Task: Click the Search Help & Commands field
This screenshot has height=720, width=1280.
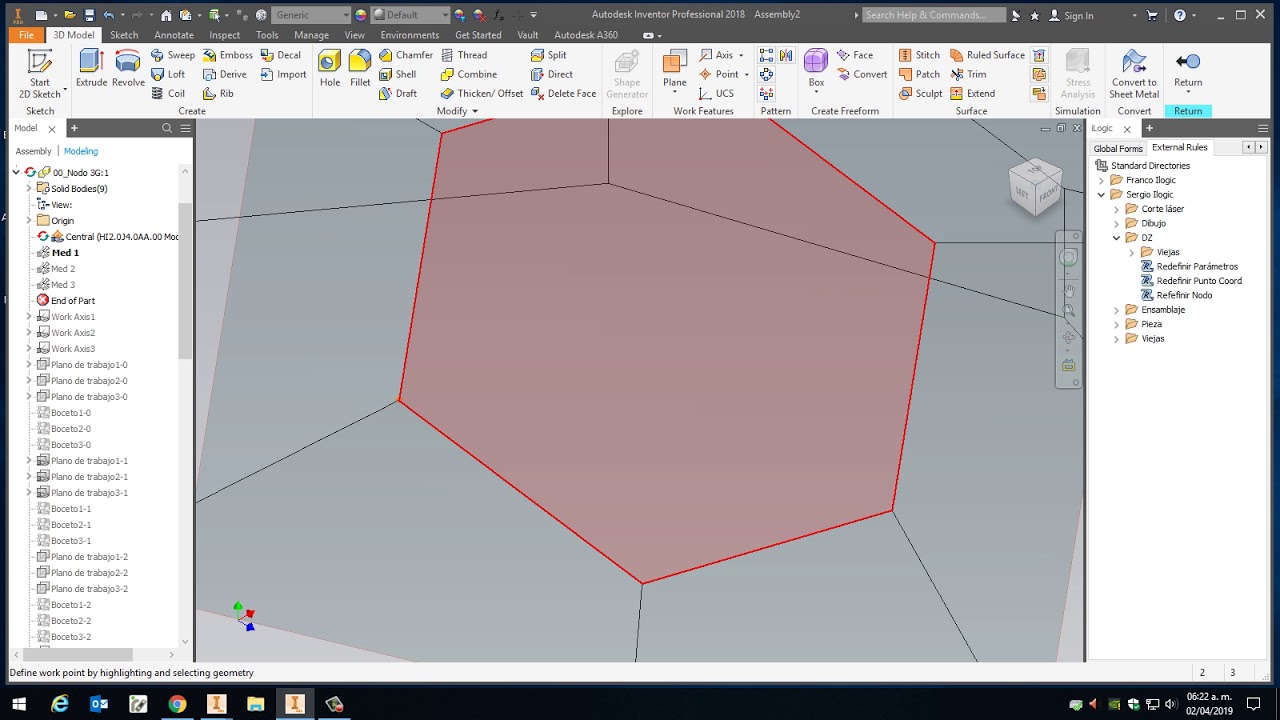Action: coord(934,15)
